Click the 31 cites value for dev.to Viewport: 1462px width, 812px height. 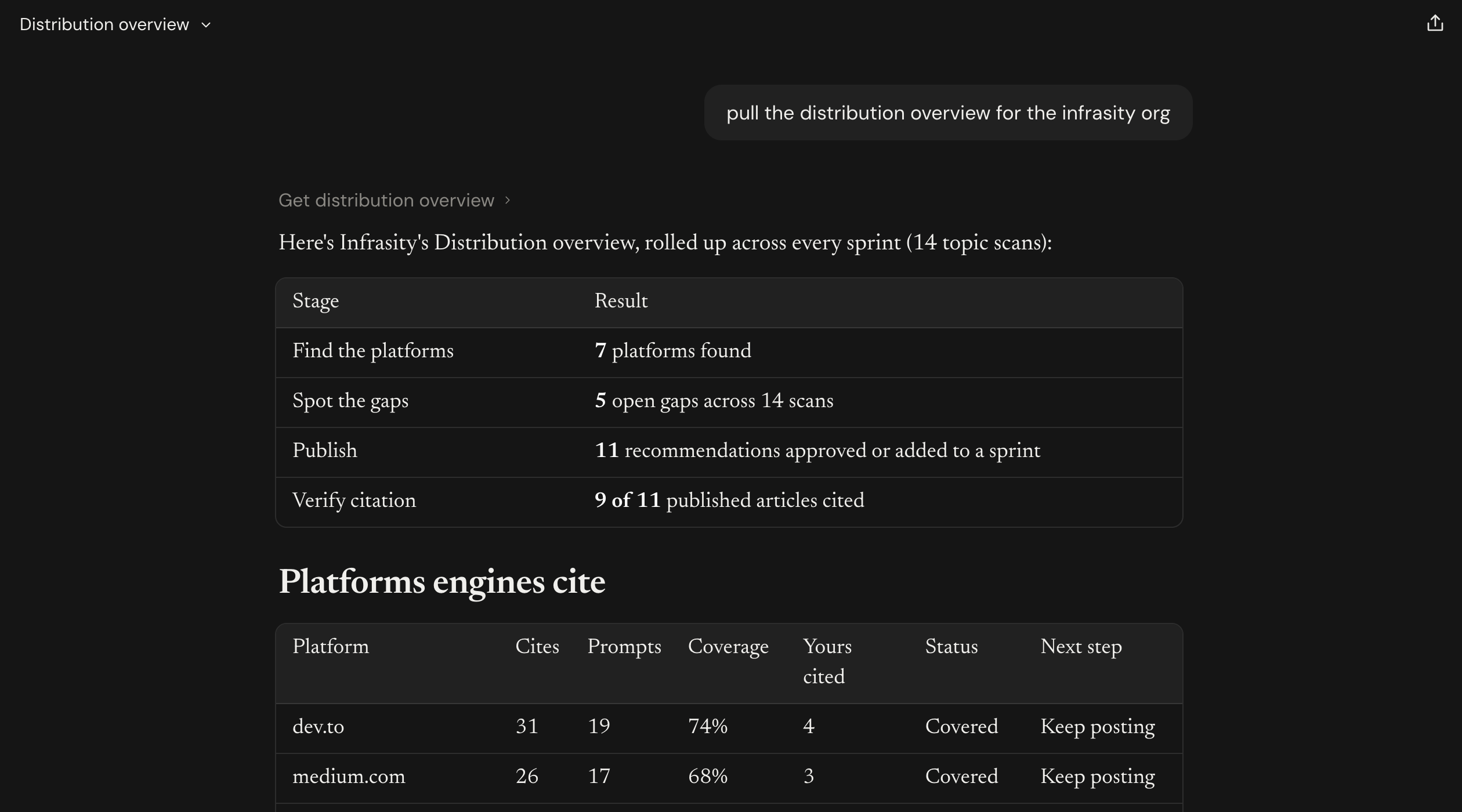point(527,726)
